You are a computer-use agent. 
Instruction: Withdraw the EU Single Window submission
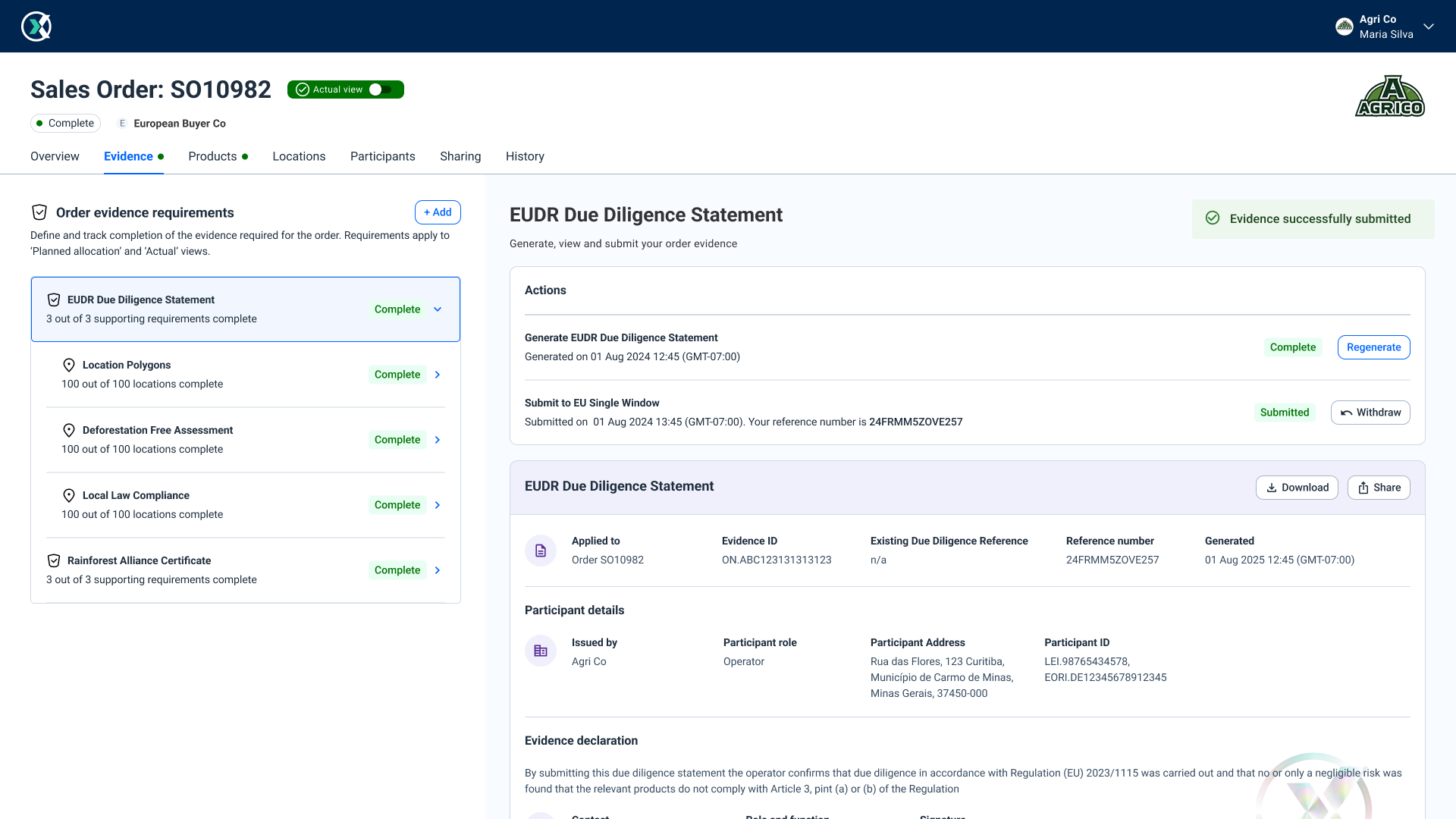1370,413
